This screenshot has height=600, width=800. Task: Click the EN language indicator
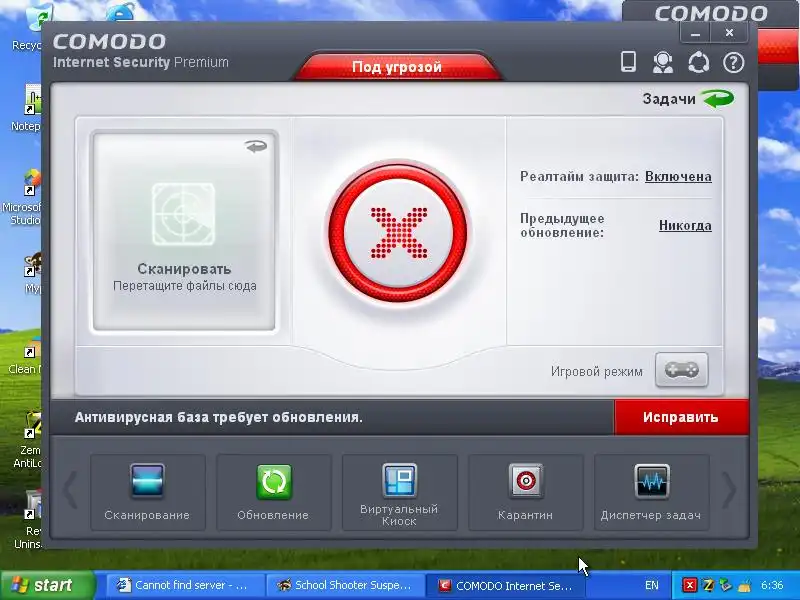(652, 585)
